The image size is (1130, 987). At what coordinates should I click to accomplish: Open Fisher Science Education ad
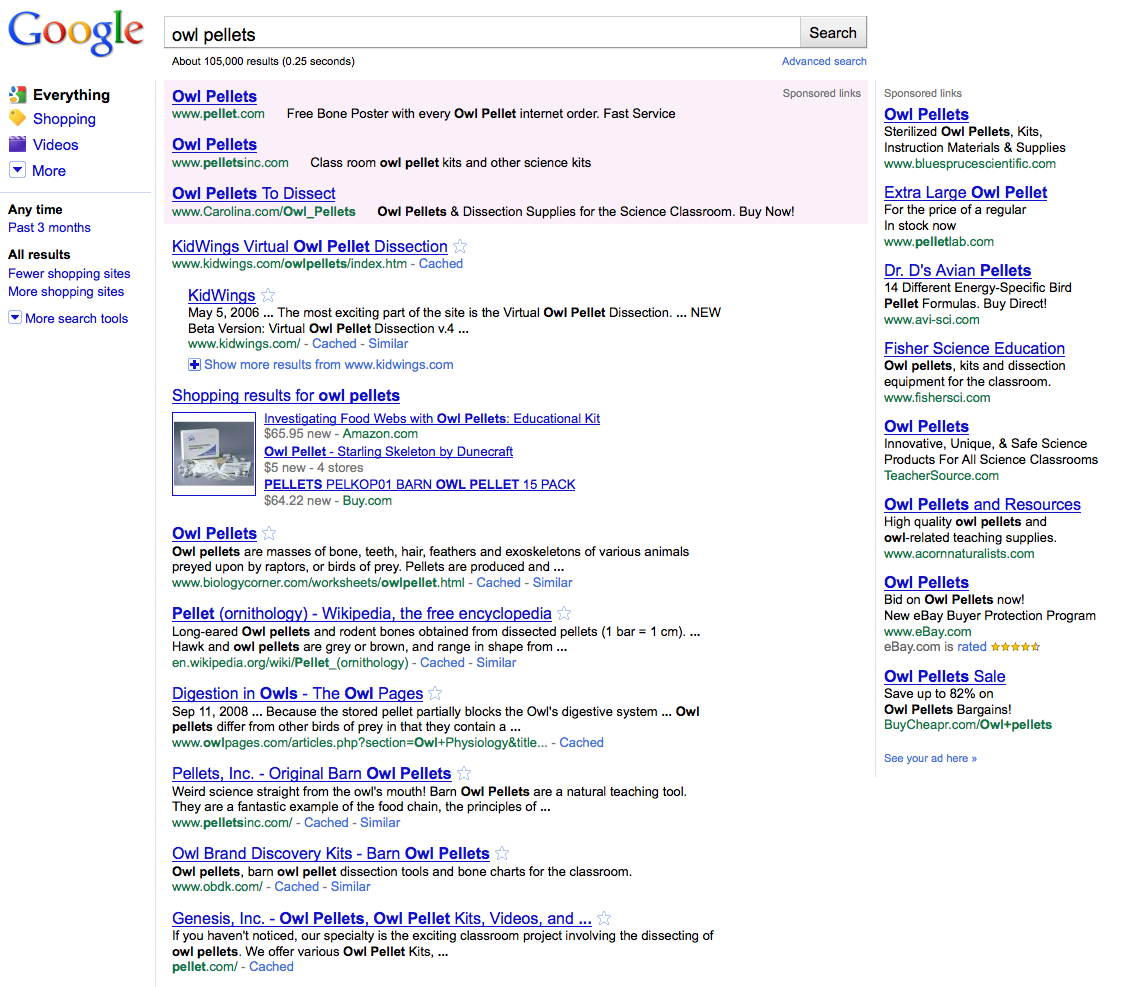pyautogui.click(x=974, y=348)
